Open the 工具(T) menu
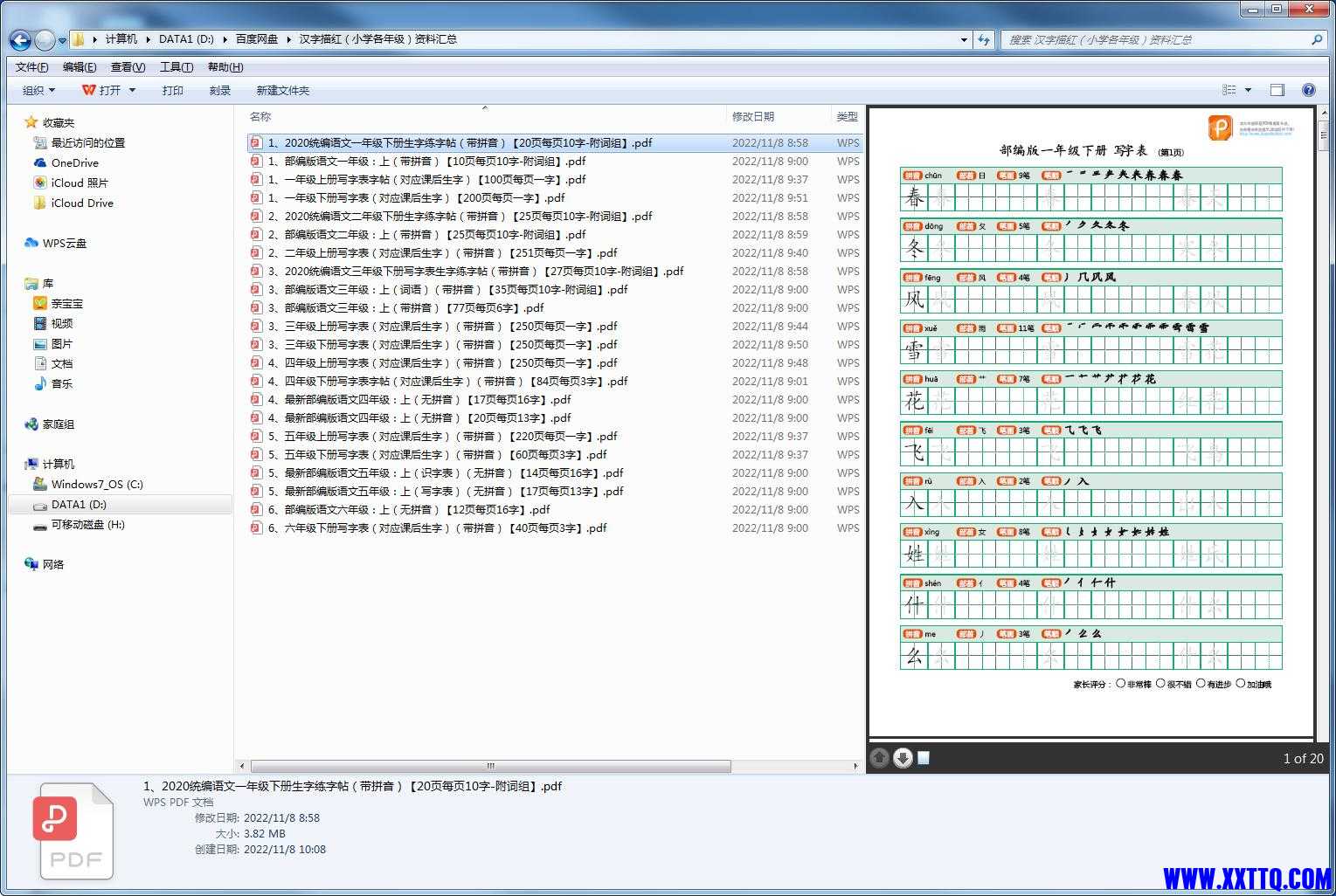This screenshot has height=896, width=1336. point(176,67)
